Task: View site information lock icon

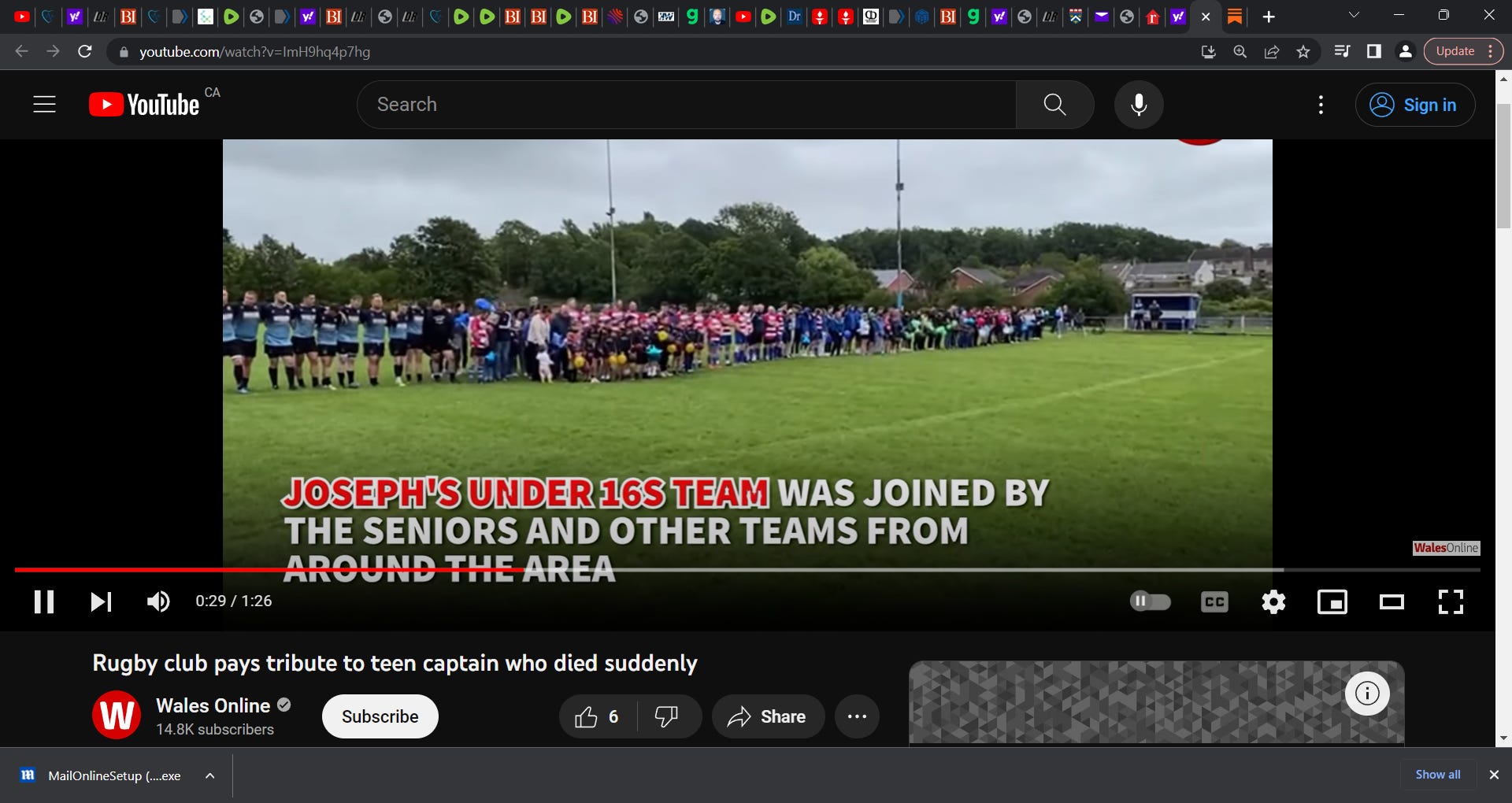Action: tap(124, 52)
